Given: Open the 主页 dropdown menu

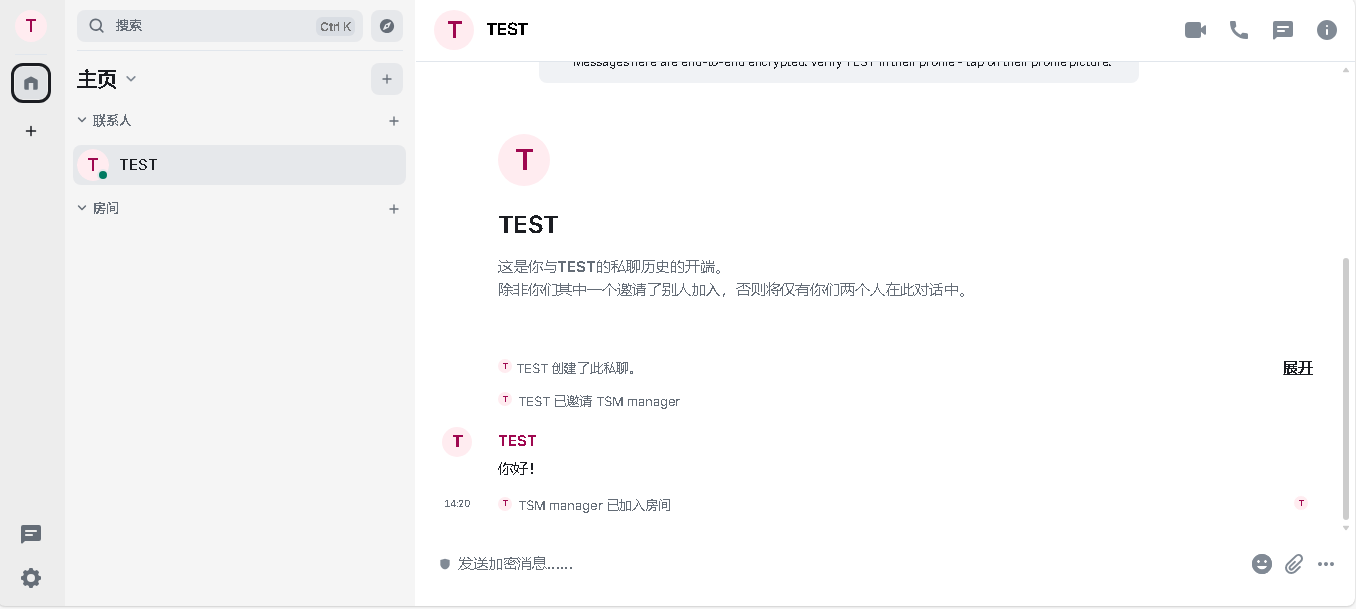Looking at the screenshot, I should tap(130, 79).
